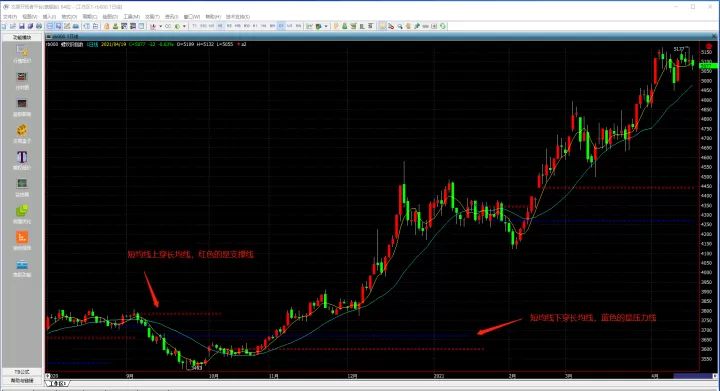Click the blue floppy-disk save icon in toolbar
Screen dimensions: 720x391
point(22,26)
